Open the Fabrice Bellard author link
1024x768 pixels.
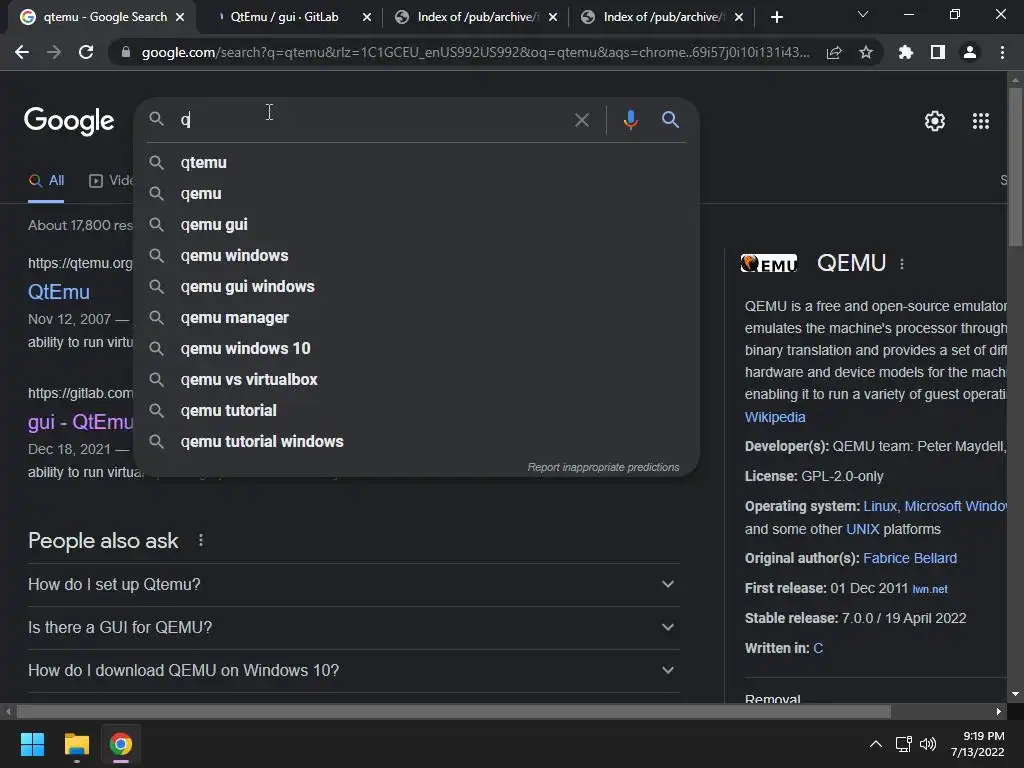click(x=910, y=558)
